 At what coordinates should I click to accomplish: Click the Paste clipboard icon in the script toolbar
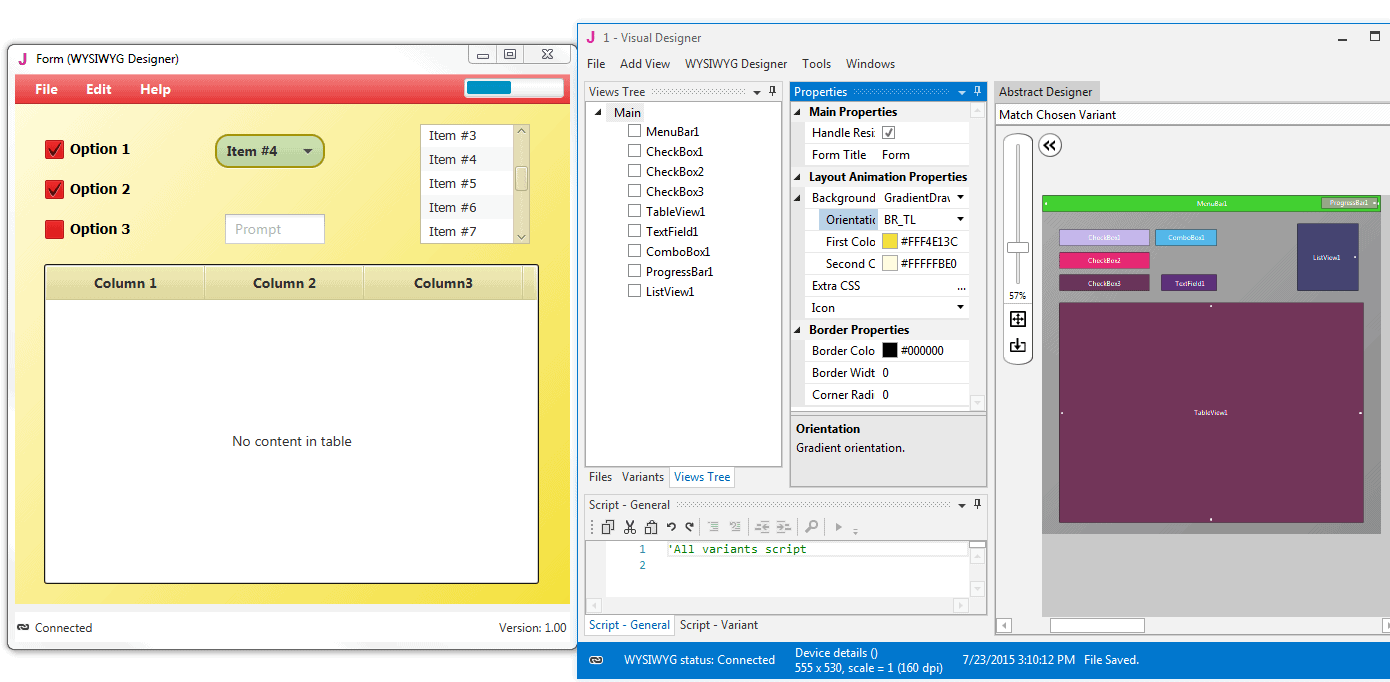point(651,527)
